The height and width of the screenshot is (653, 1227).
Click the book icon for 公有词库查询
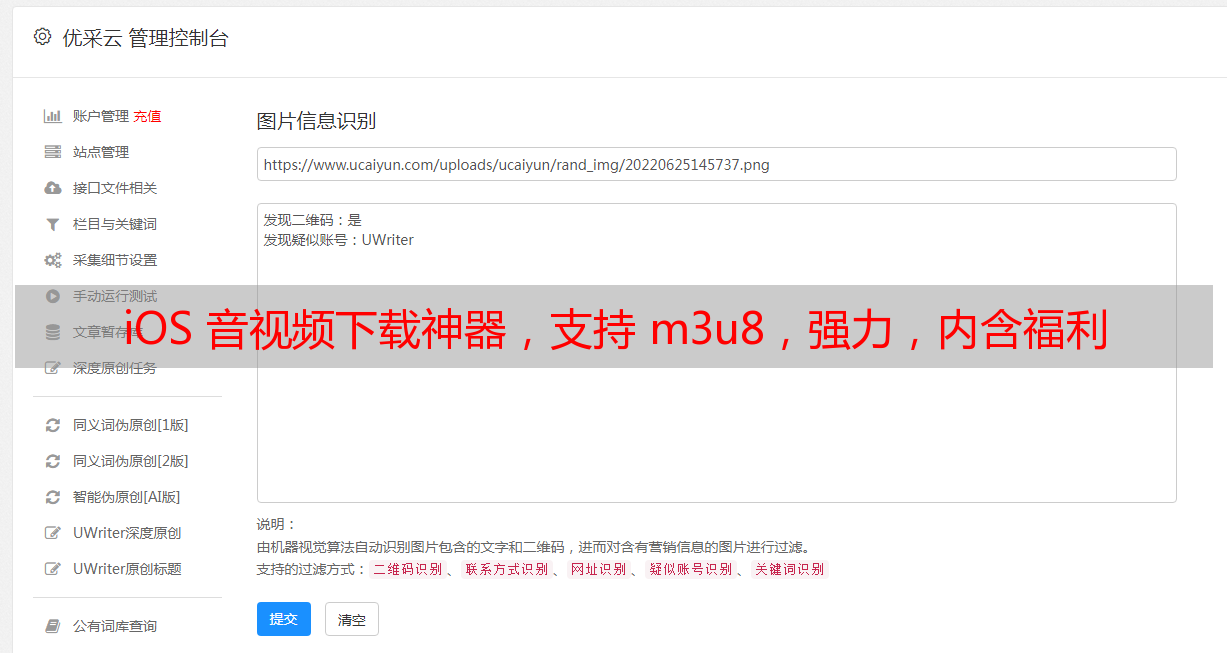[x=53, y=626]
